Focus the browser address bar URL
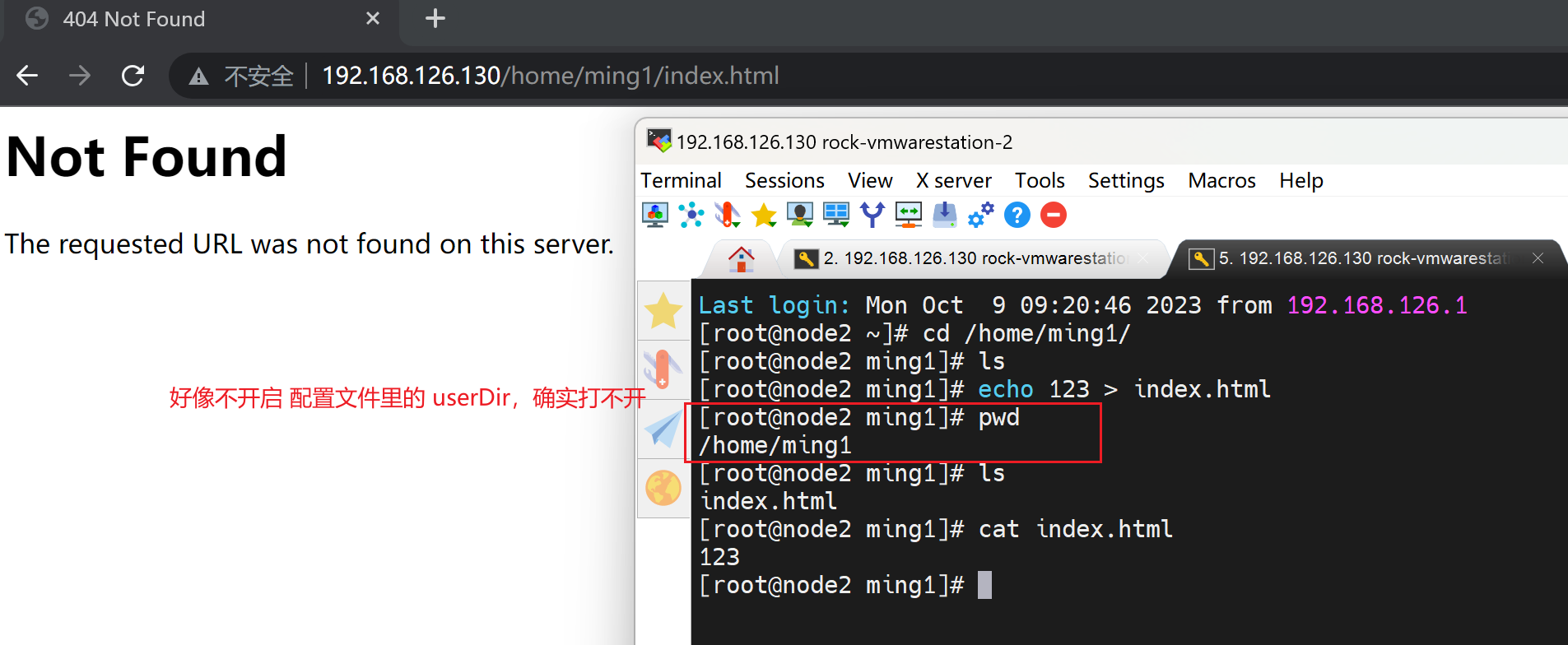Image resolution: width=1568 pixels, height=645 pixels. [550, 76]
